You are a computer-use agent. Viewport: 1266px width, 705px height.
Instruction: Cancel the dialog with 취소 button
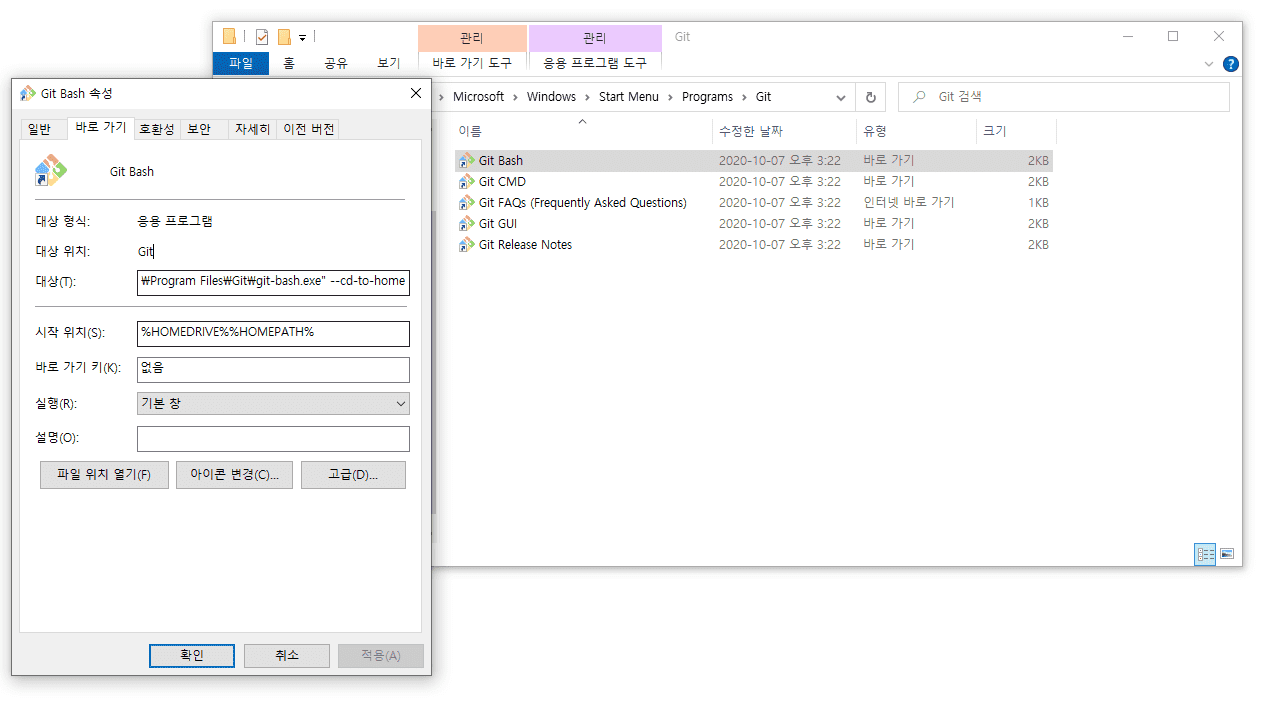click(287, 655)
